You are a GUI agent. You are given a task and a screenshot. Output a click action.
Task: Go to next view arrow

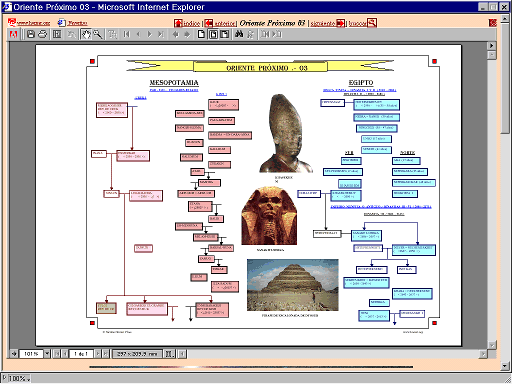(x=187, y=34)
